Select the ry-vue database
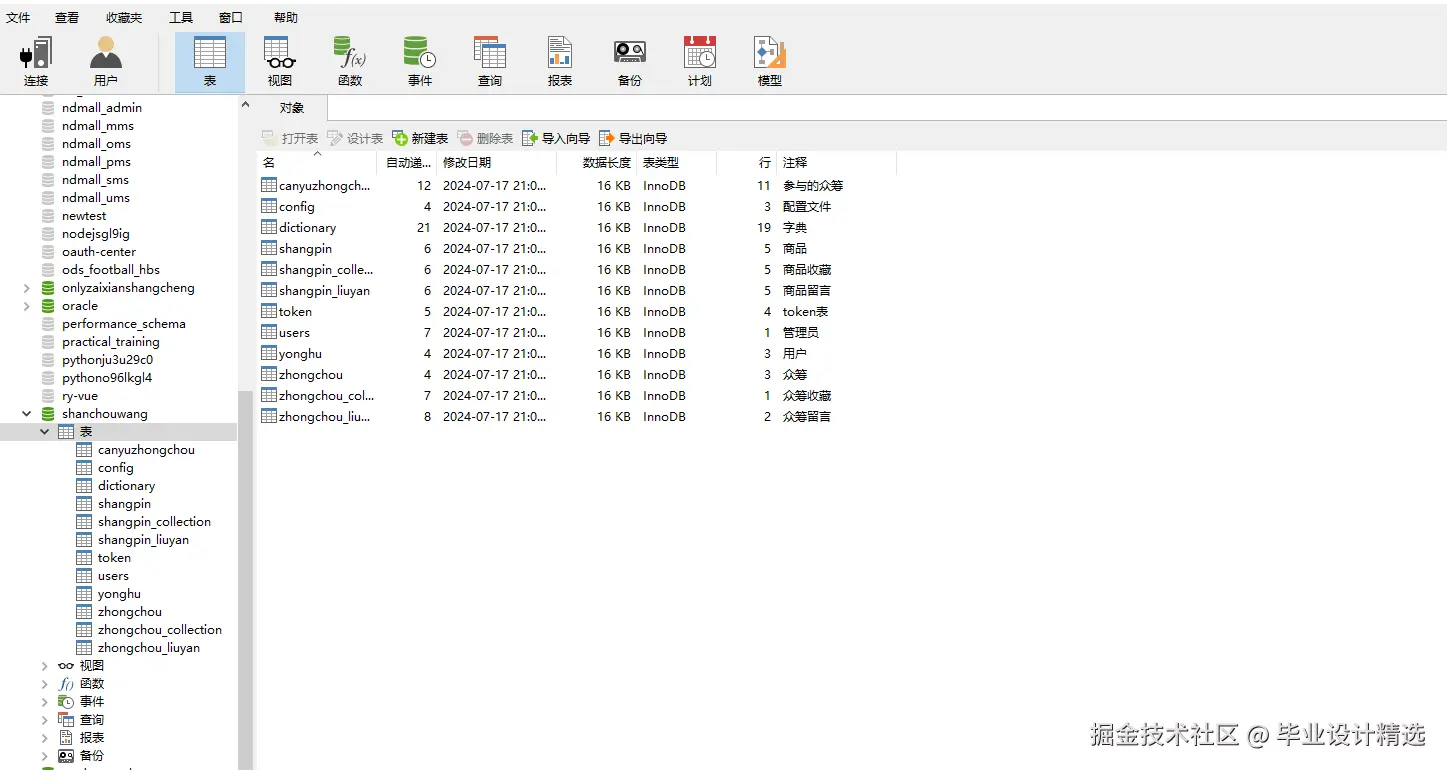The height and width of the screenshot is (770, 1447). (80, 396)
